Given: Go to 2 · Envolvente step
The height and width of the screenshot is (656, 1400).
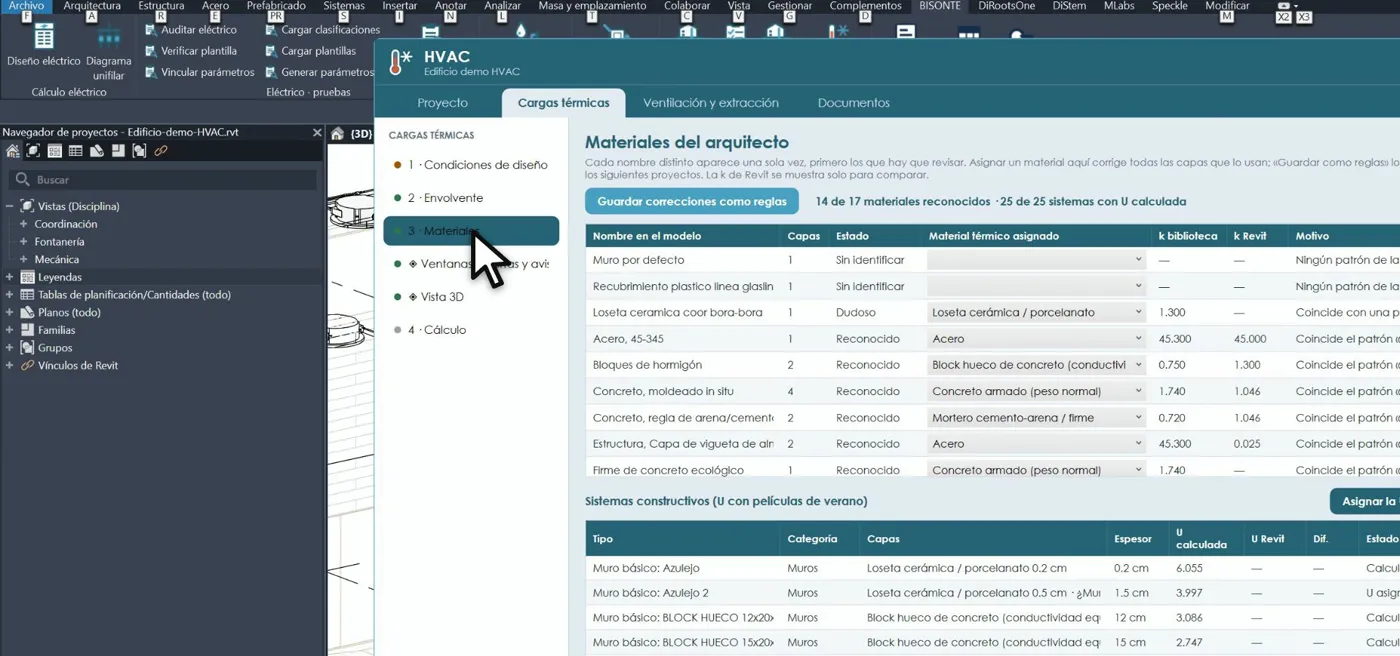Looking at the screenshot, I should click(x=471, y=198).
